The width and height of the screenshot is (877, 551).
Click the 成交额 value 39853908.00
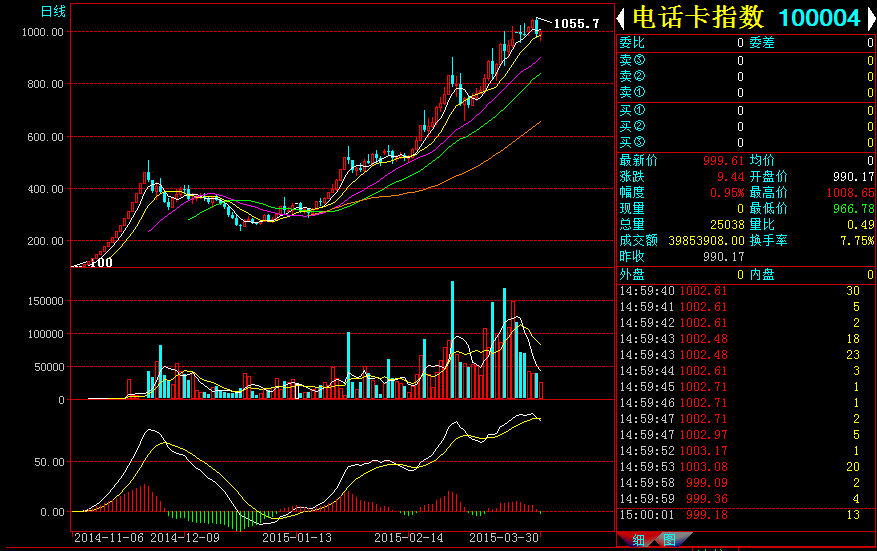706,241
